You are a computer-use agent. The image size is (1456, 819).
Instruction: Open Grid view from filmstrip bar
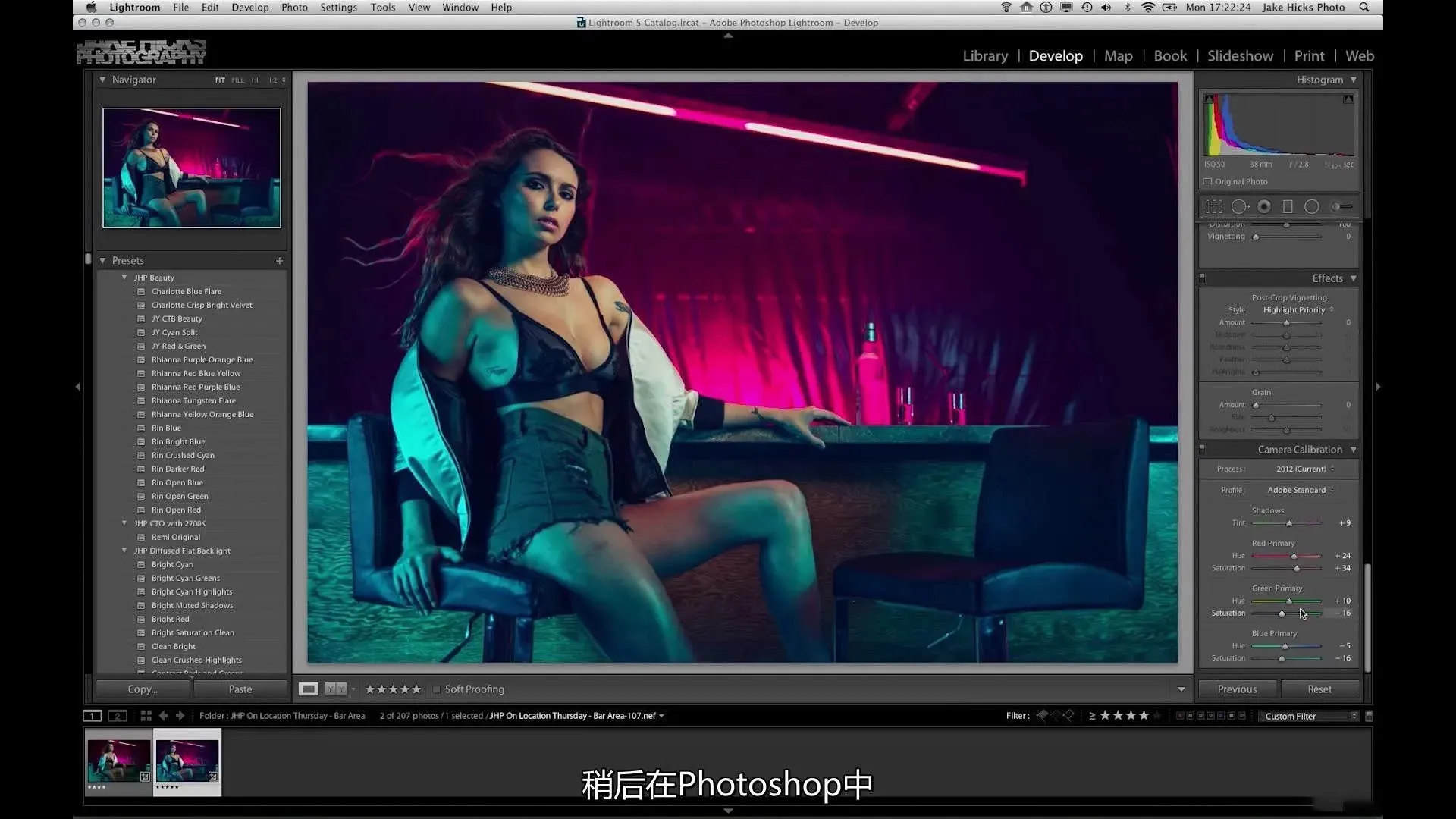coord(146,716)
